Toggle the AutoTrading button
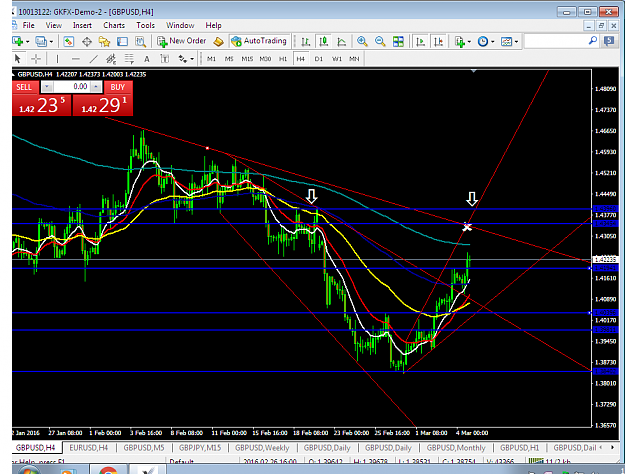This screenshot has width=625, height=474. 259,41
